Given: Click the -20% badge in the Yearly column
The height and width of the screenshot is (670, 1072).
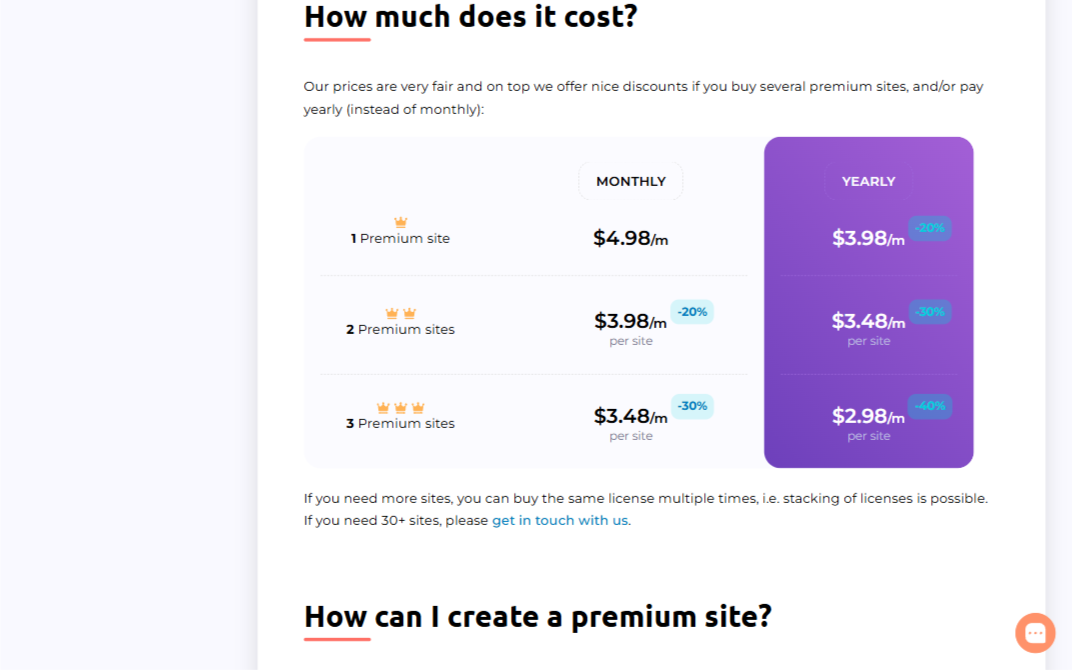Looking at the screenshot, I should tap(930, 228).
